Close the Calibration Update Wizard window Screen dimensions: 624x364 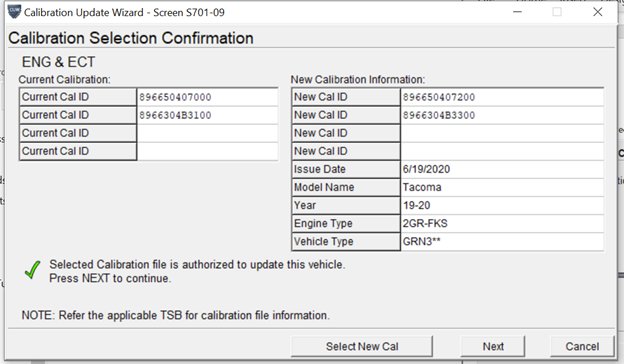(x=597, y=12)
